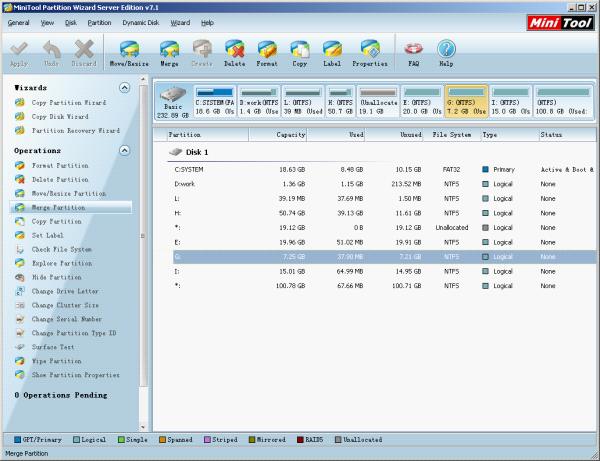Click the sidebar scrollbar down arrow
The image size is (600, 461).
tap(143, 427)
